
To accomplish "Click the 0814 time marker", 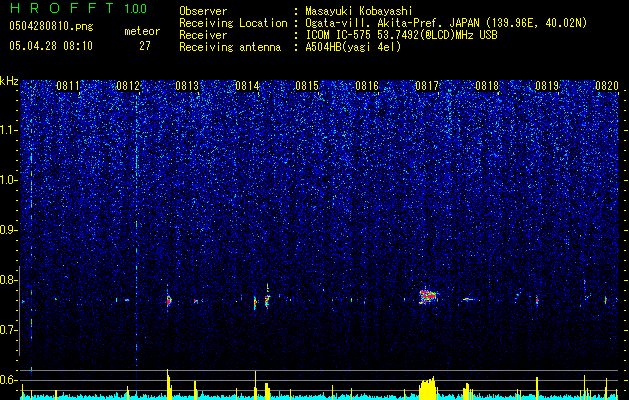I will [x=248, y=86].
